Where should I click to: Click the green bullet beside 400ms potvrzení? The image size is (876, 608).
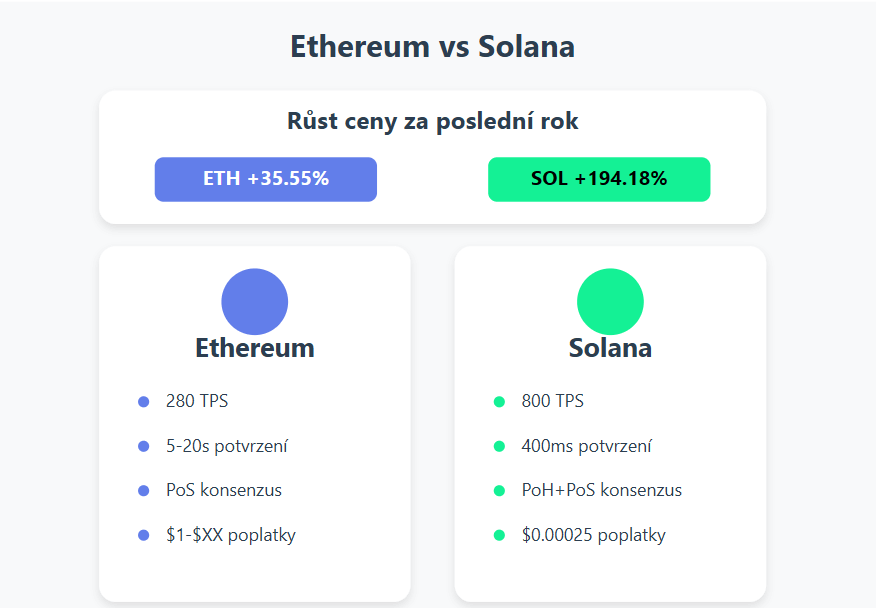coord(499,446)
